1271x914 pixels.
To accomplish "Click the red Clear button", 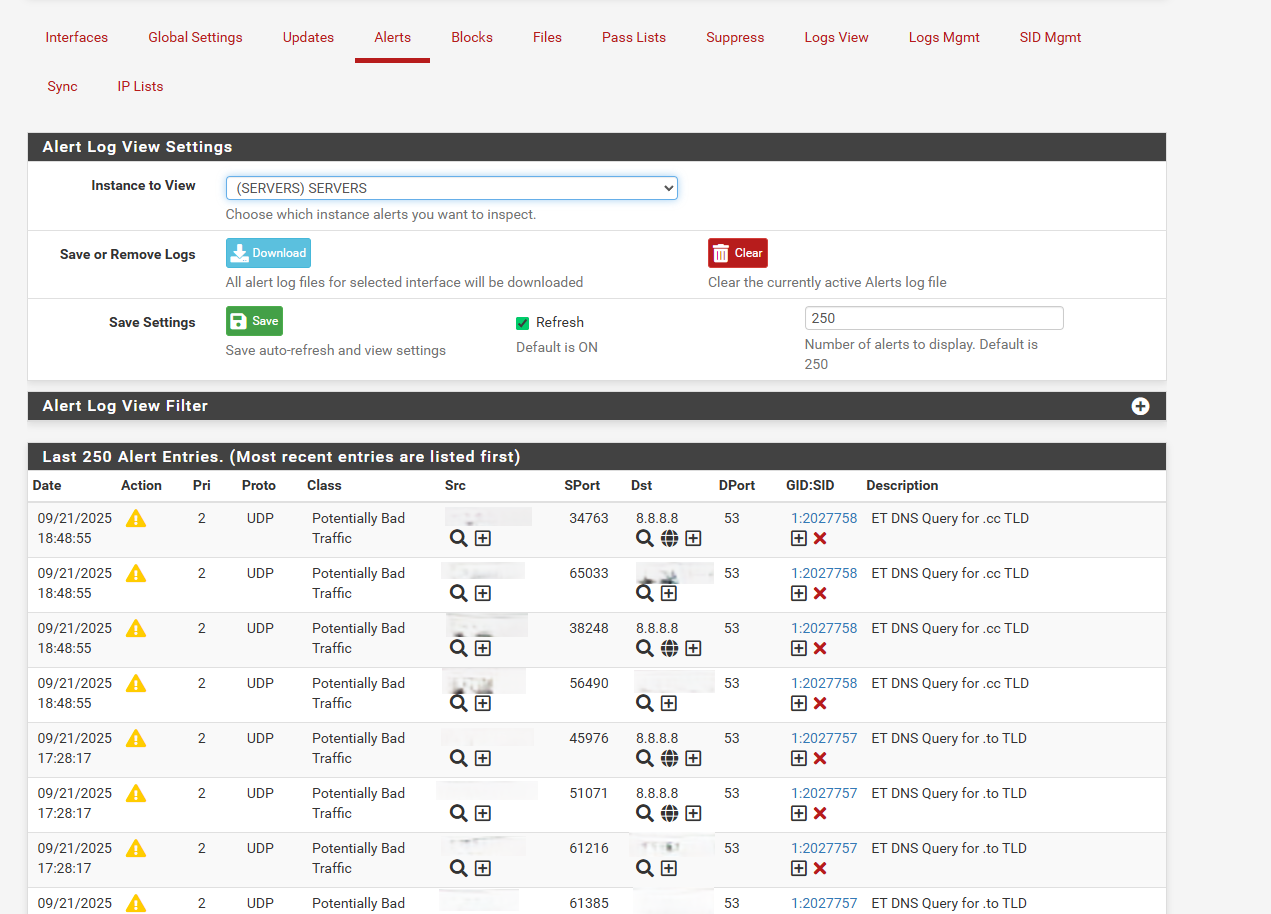I will point(738,253).
